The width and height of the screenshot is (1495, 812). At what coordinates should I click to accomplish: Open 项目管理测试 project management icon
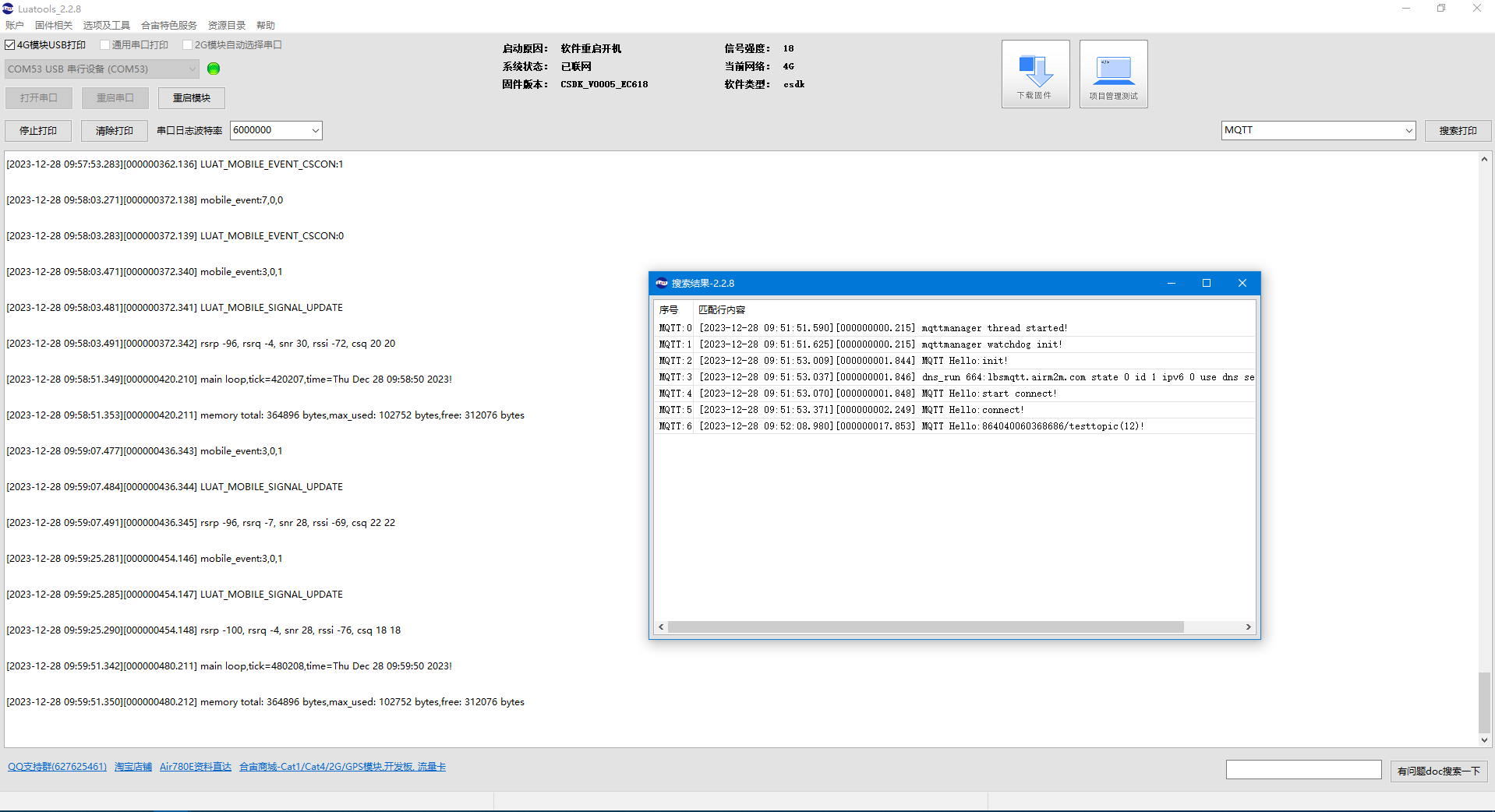coord(1113,74)
